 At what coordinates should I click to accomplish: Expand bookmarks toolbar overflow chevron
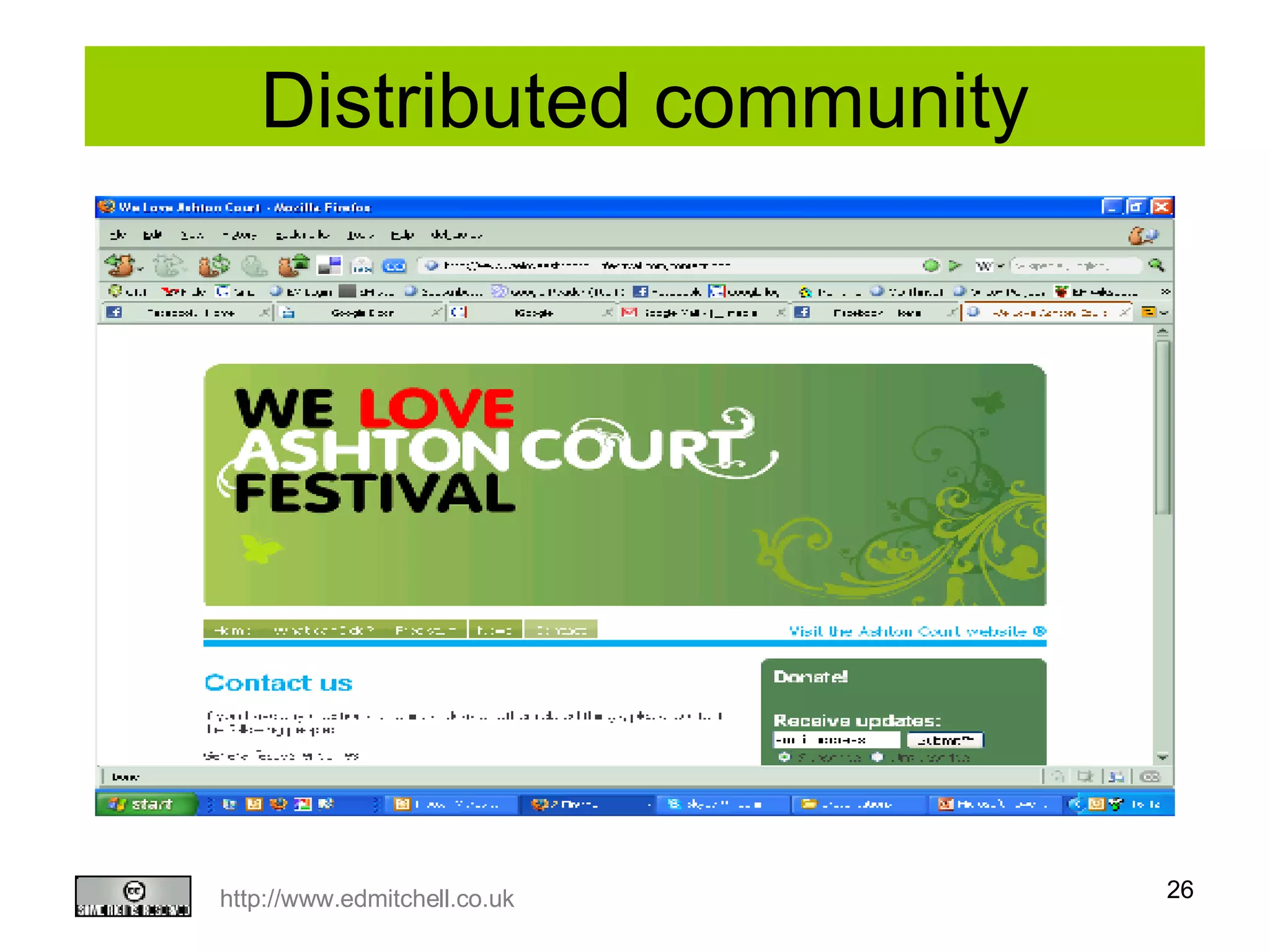pos(1165,291)
